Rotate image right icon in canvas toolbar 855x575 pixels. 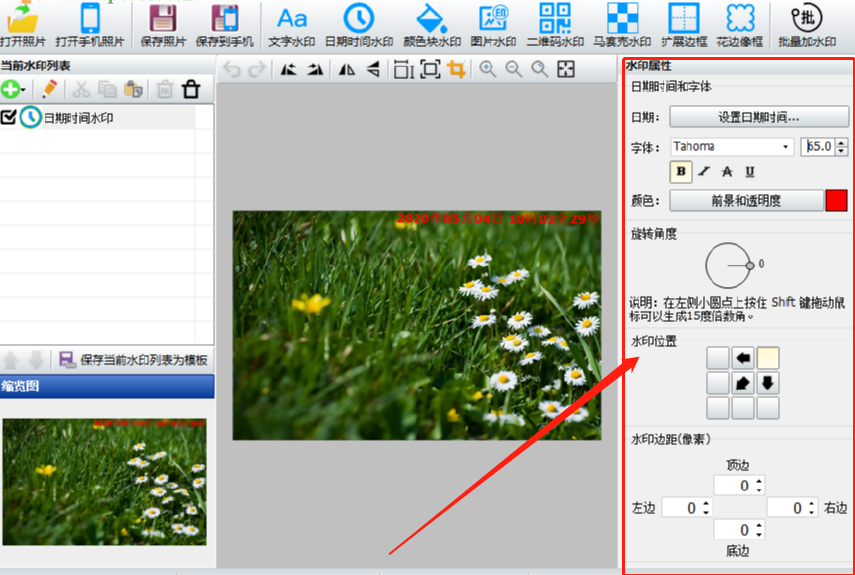tap(315, 69)
